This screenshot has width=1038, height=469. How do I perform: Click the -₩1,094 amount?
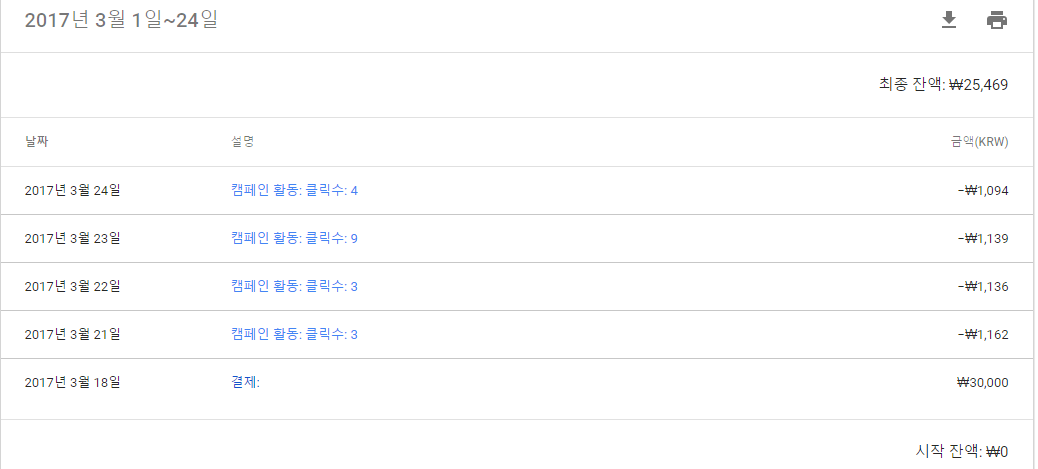coord(982,190)
